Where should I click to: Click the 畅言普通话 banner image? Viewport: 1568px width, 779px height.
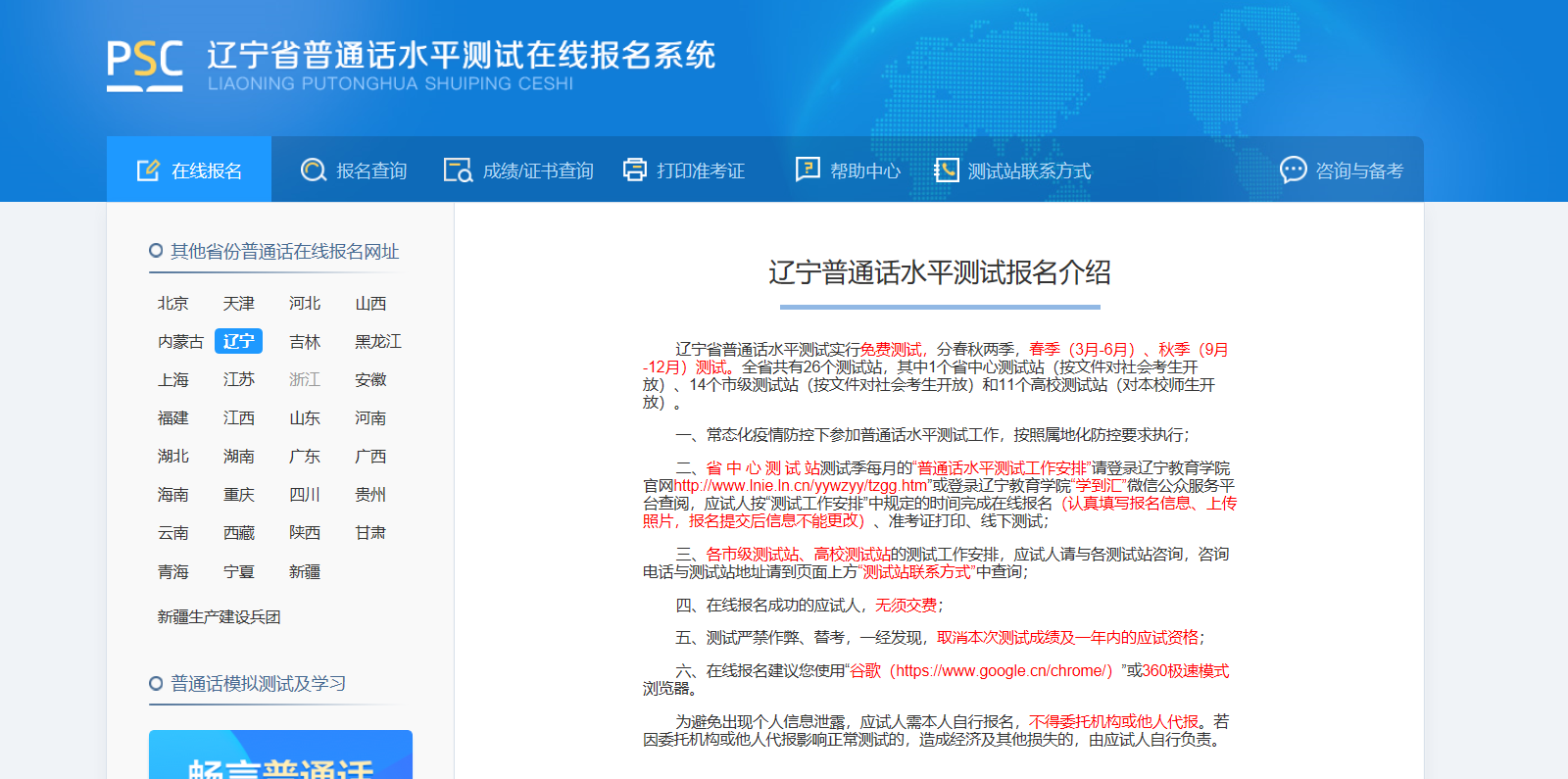[280, 755]
